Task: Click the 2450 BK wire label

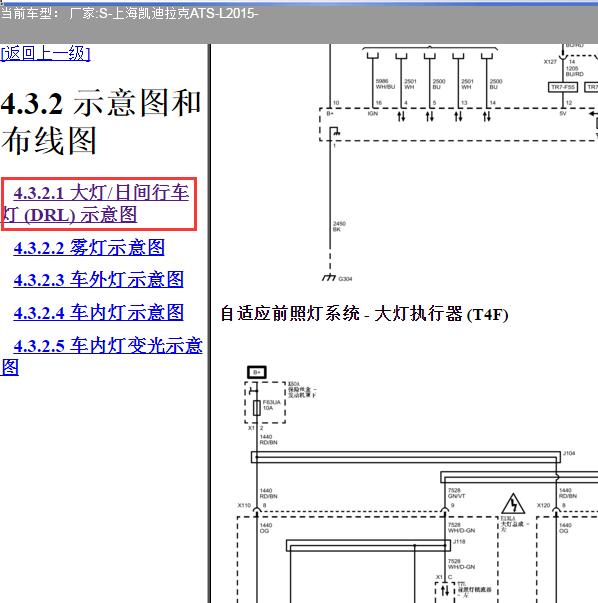Action: pyautogui.click(x=339, y=226)
